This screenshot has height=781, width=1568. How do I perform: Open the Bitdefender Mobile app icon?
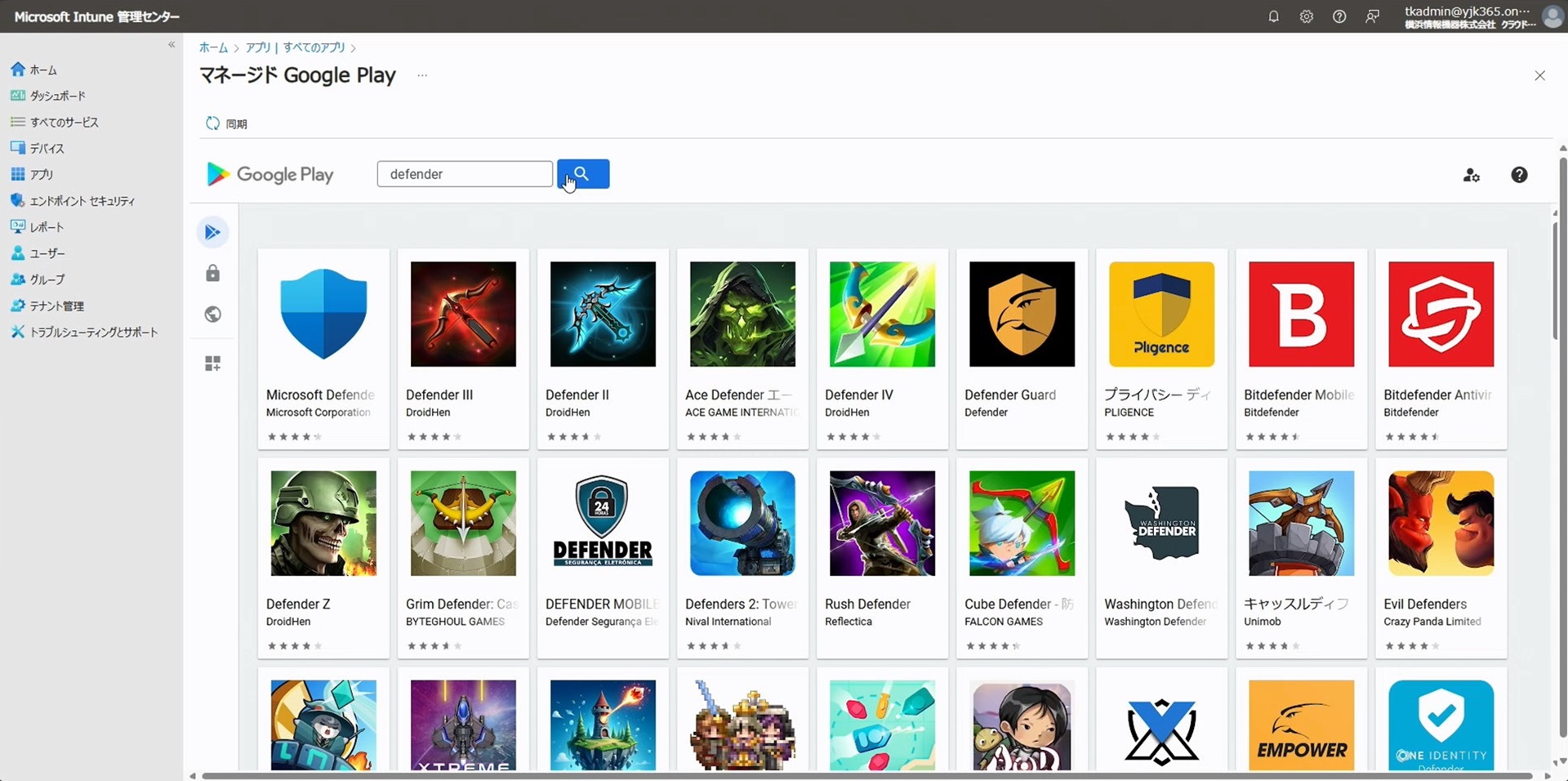point(1301,314)
